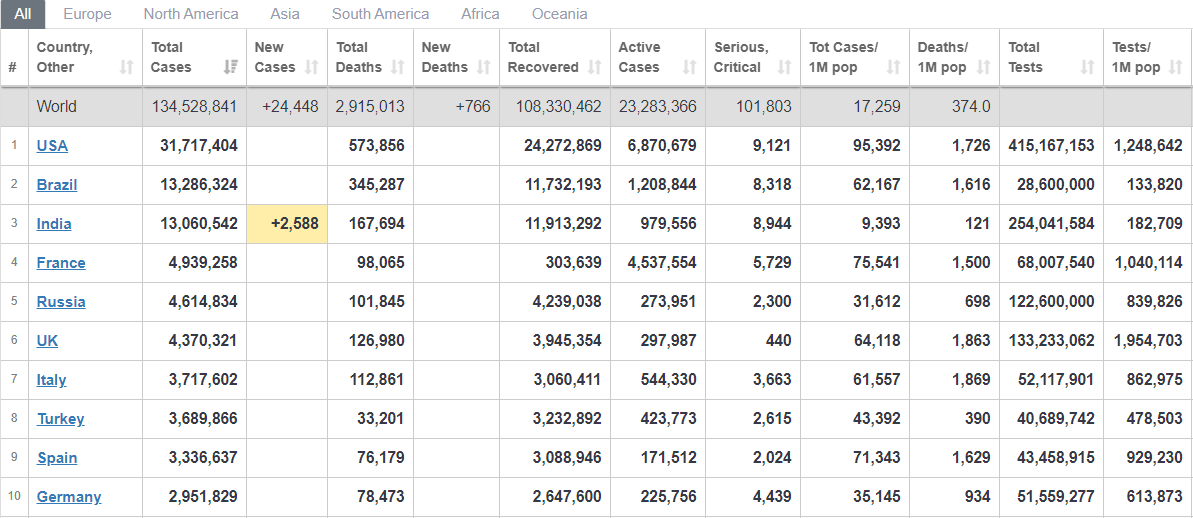The height and width of the screenshot is (518, 1193).
Task: Click Germany tests per million 613,873
Action: (1156, 497)
